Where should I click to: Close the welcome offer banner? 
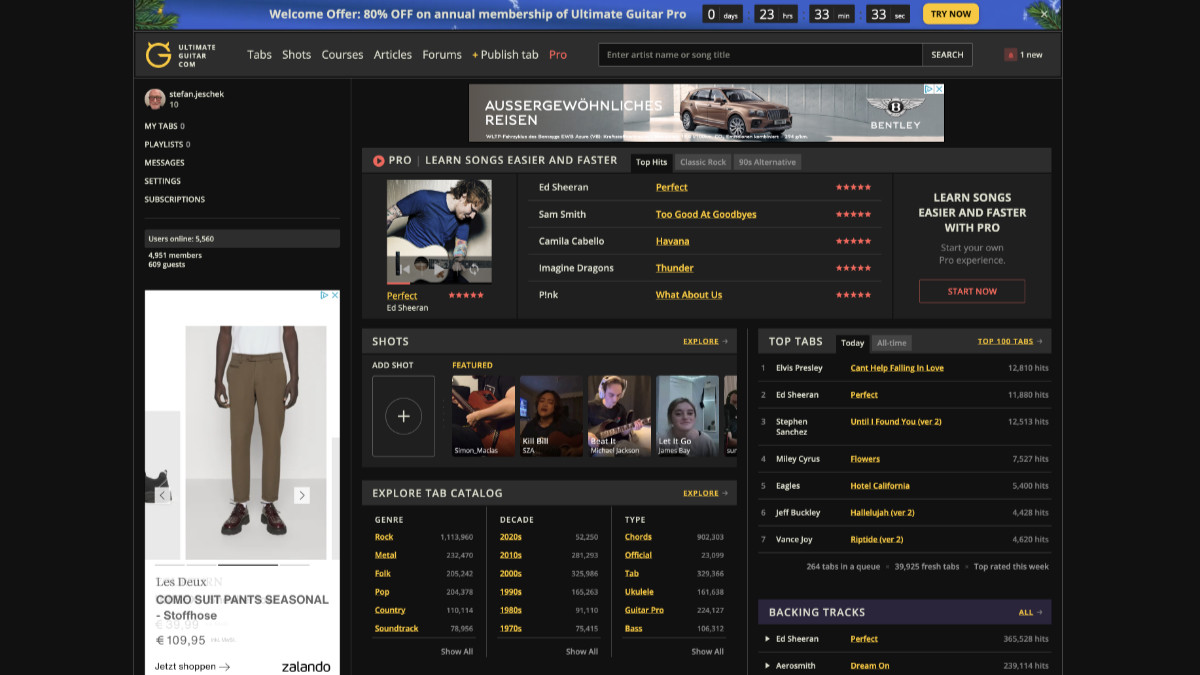pyautogui.click(x=1044, y=14)
